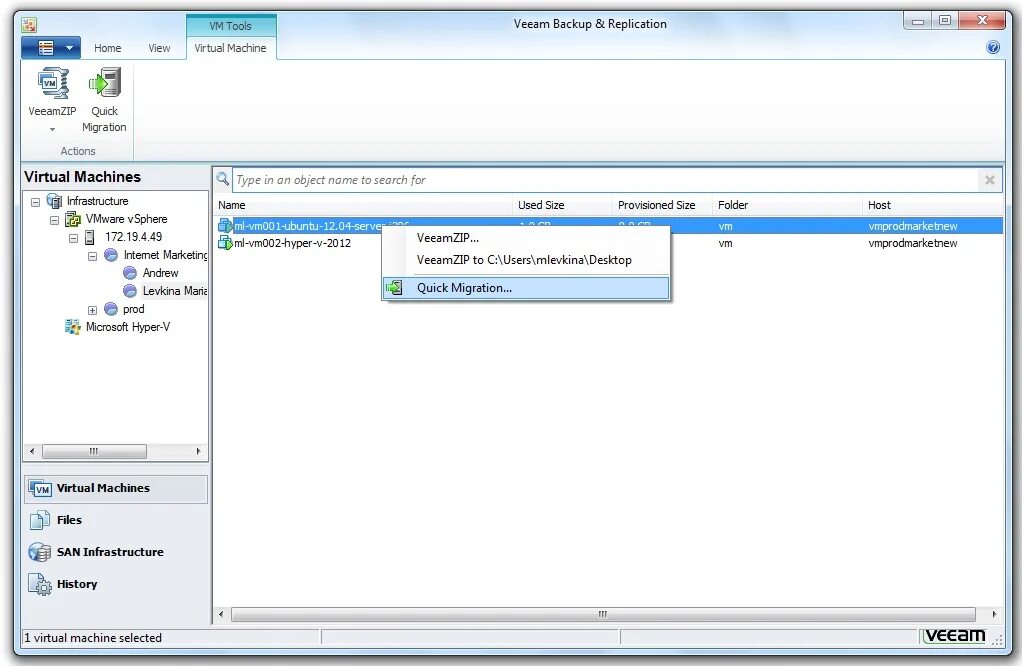Click the VeeamZIP ribbon icon
1022x666 pixels.
(52, 83)
